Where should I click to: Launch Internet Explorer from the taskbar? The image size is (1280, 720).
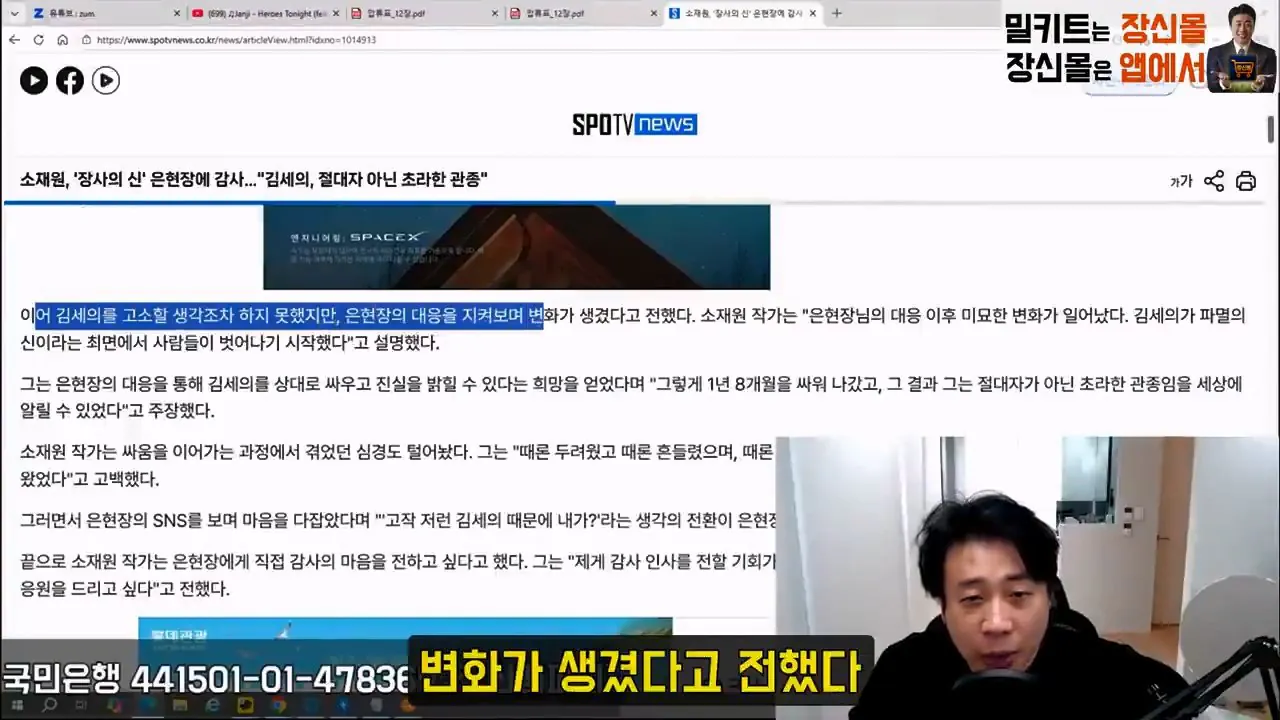pos(213,706)
